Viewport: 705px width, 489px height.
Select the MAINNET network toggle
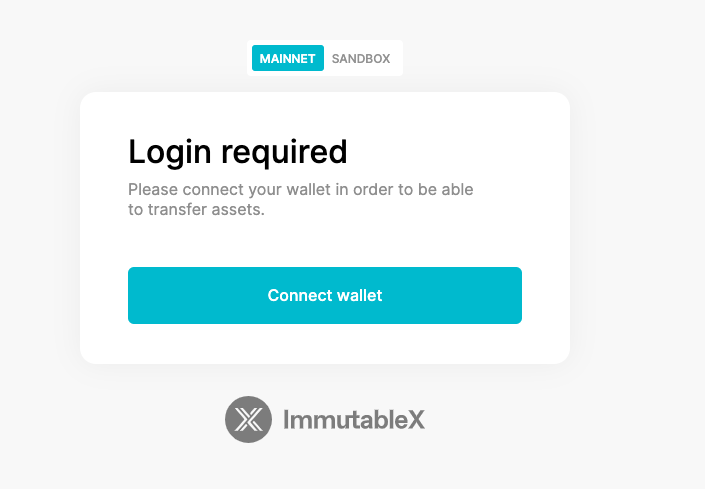288,58
